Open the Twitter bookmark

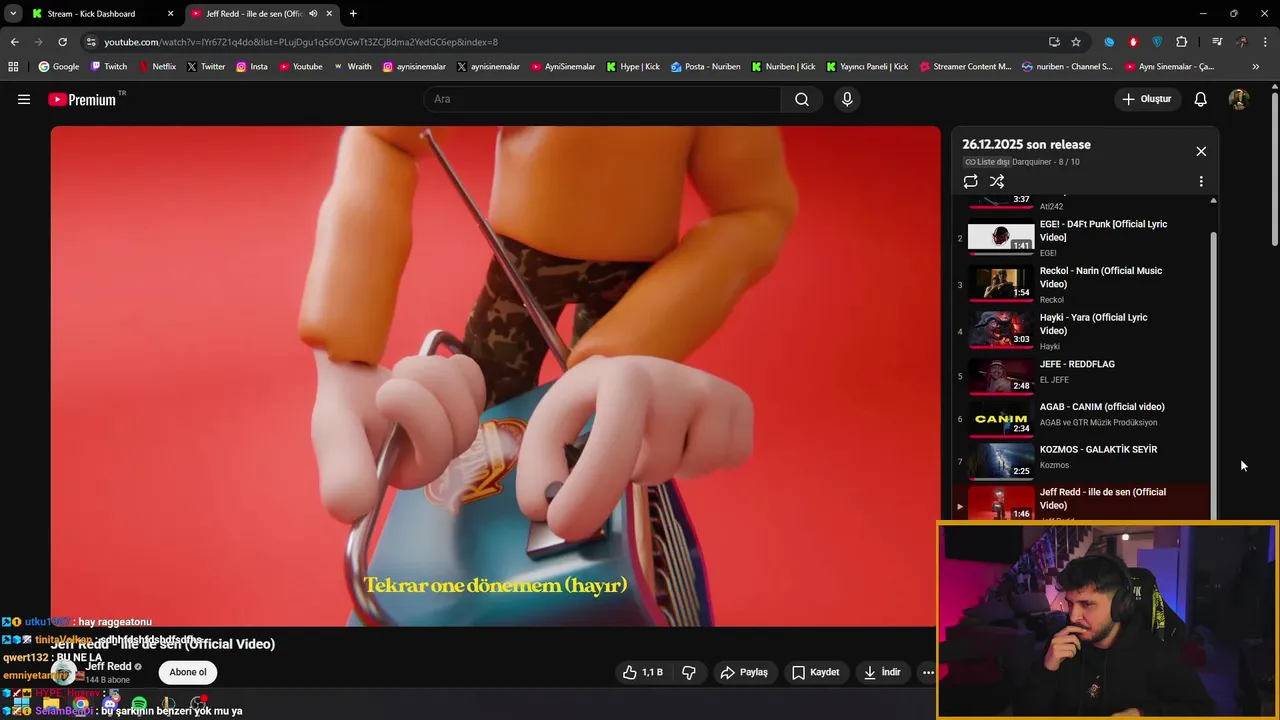coord(206,67)
